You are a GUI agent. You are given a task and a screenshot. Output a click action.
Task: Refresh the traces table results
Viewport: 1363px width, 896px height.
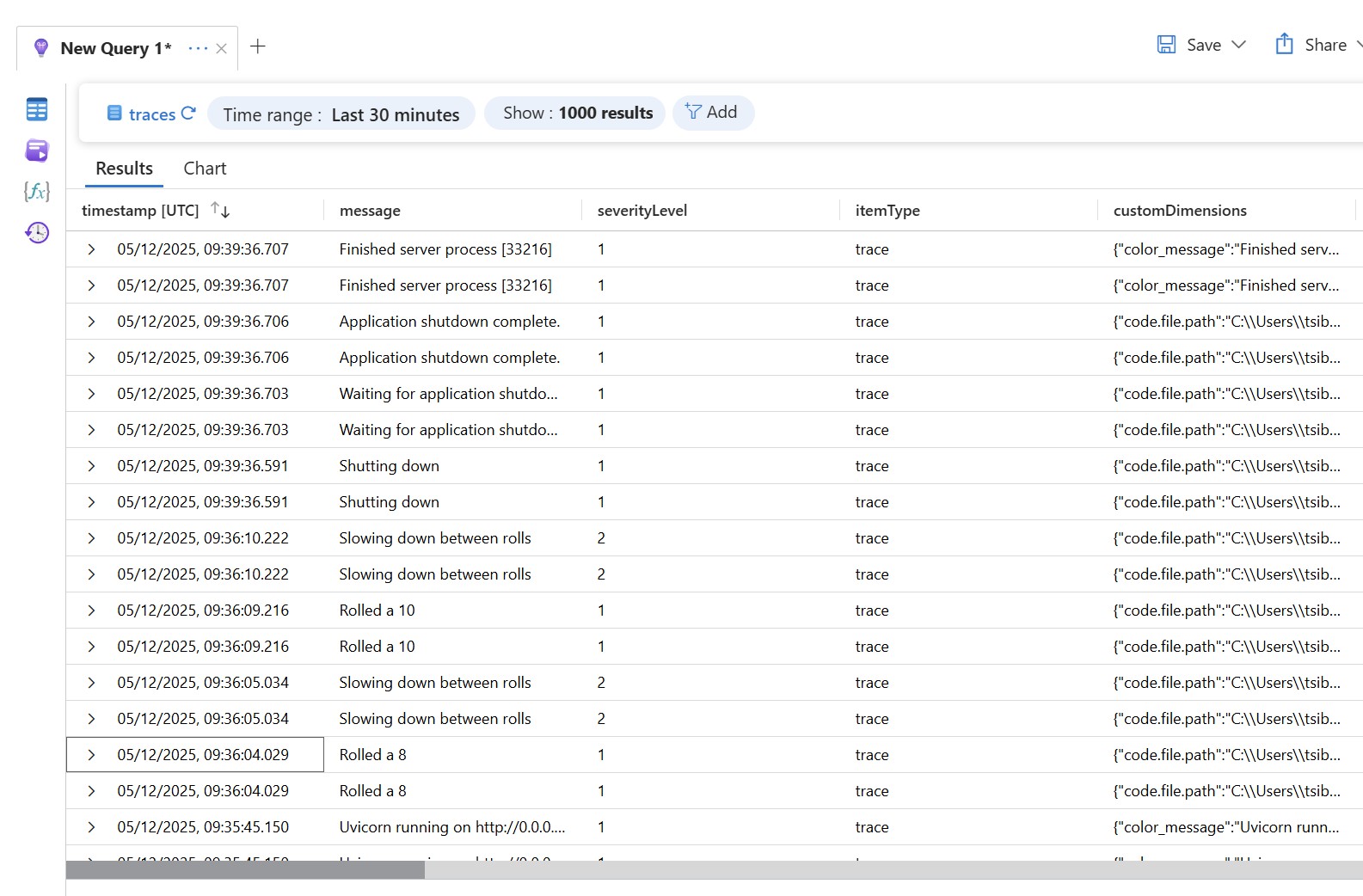(x=189, y=113)
